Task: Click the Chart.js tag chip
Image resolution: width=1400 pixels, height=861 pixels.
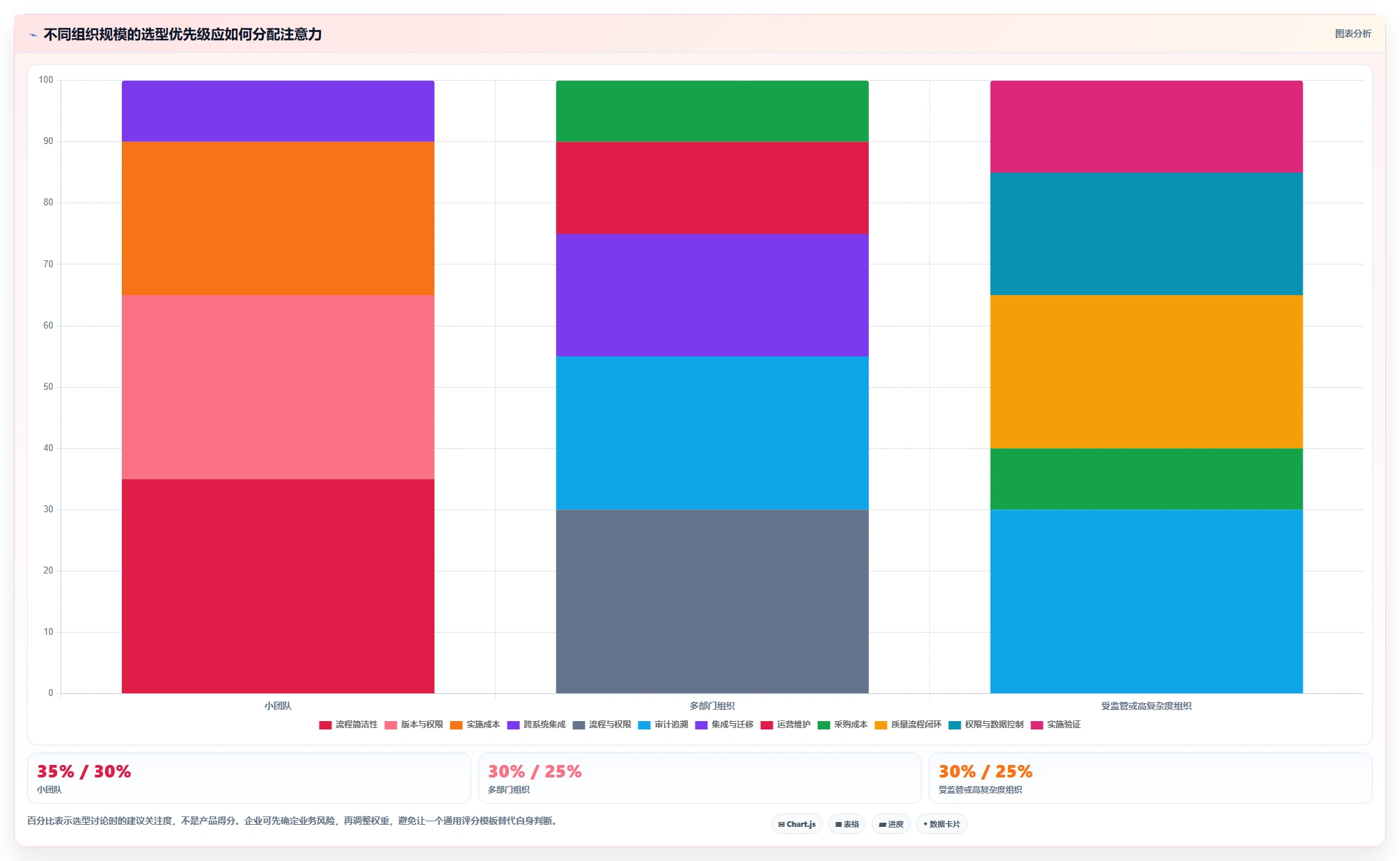Action: pos(797,824)
